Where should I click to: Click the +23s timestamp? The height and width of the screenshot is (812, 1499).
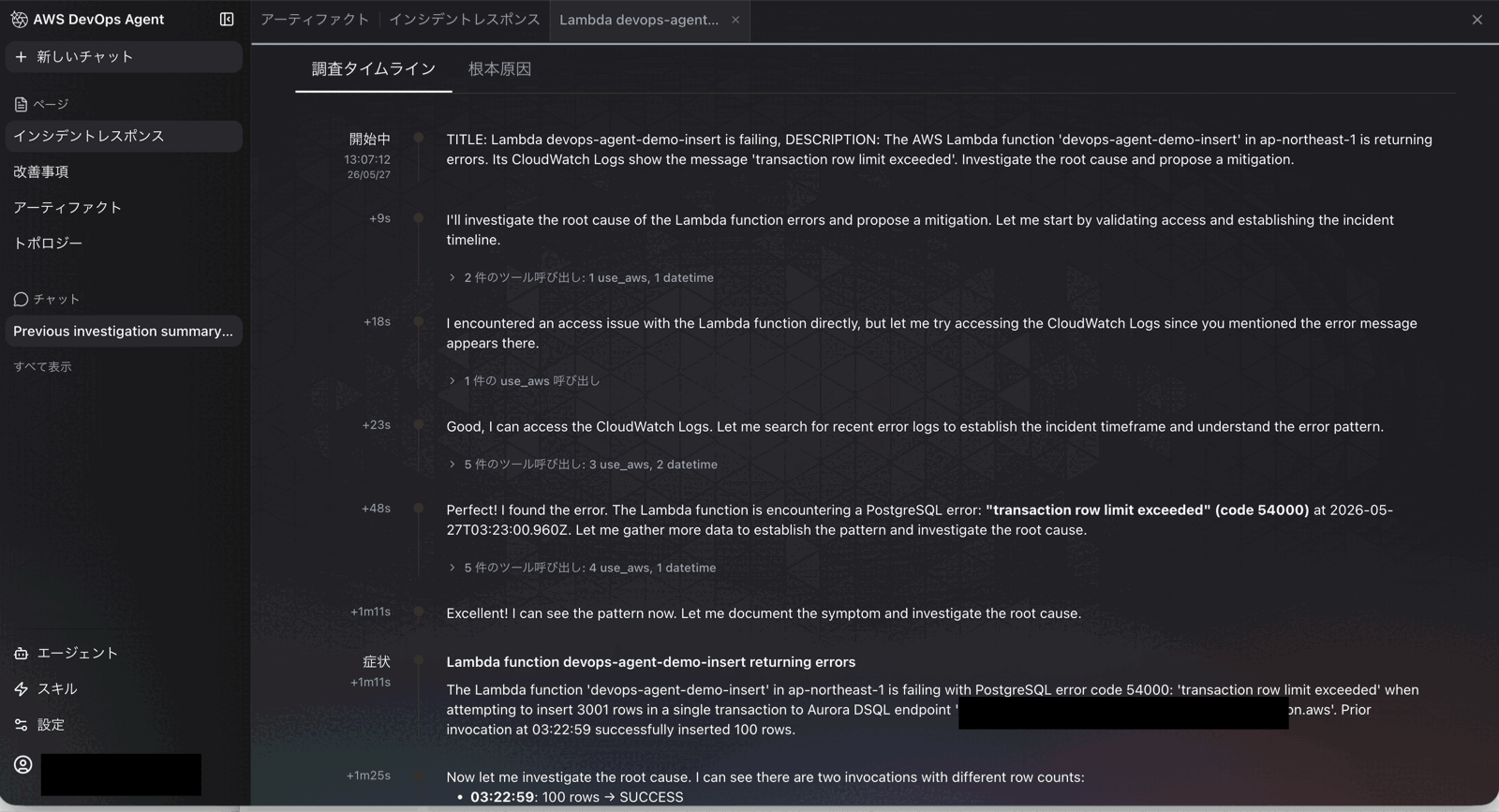377,425
